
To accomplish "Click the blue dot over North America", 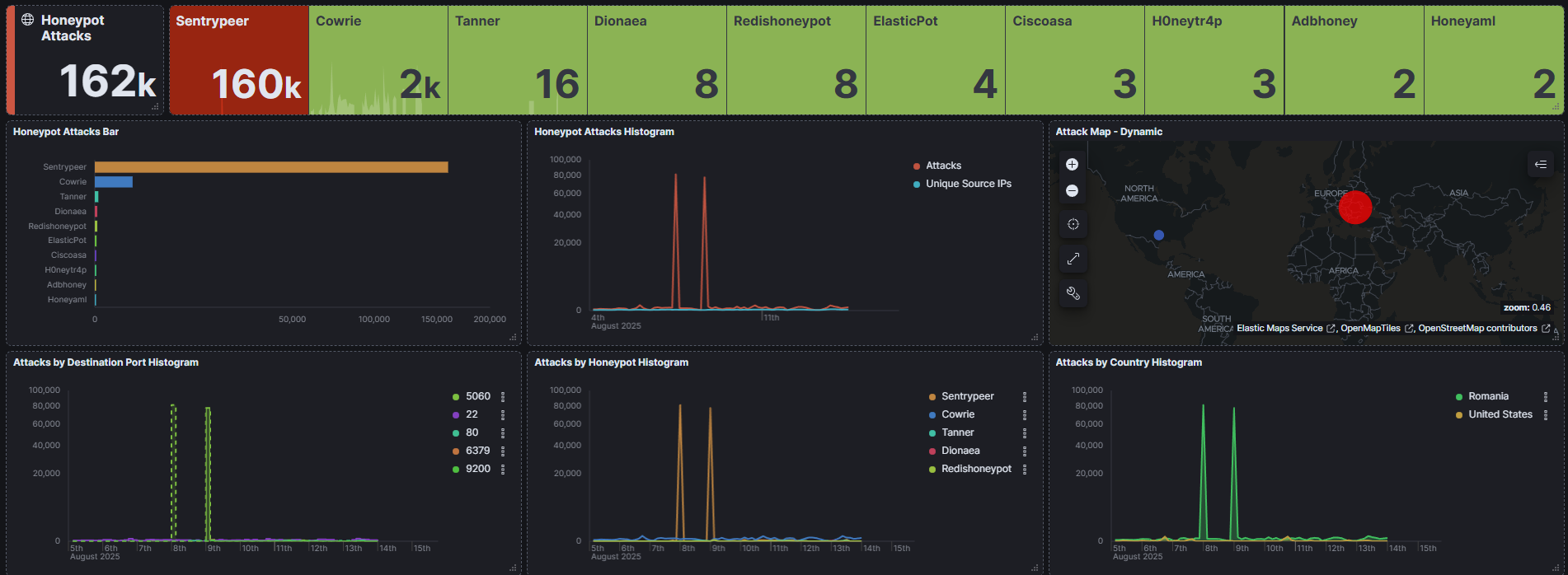I will (1158, 235).
